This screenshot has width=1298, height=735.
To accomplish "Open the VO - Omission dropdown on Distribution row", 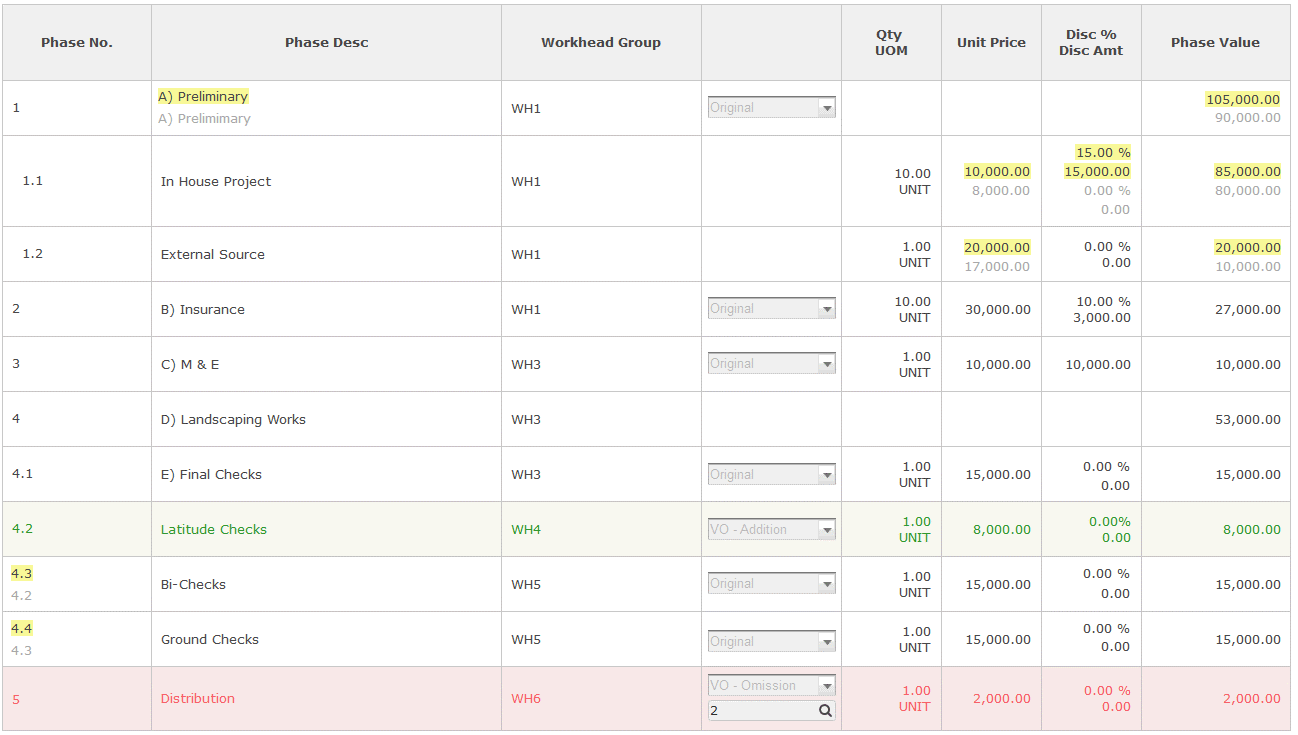I will (770, 685).
